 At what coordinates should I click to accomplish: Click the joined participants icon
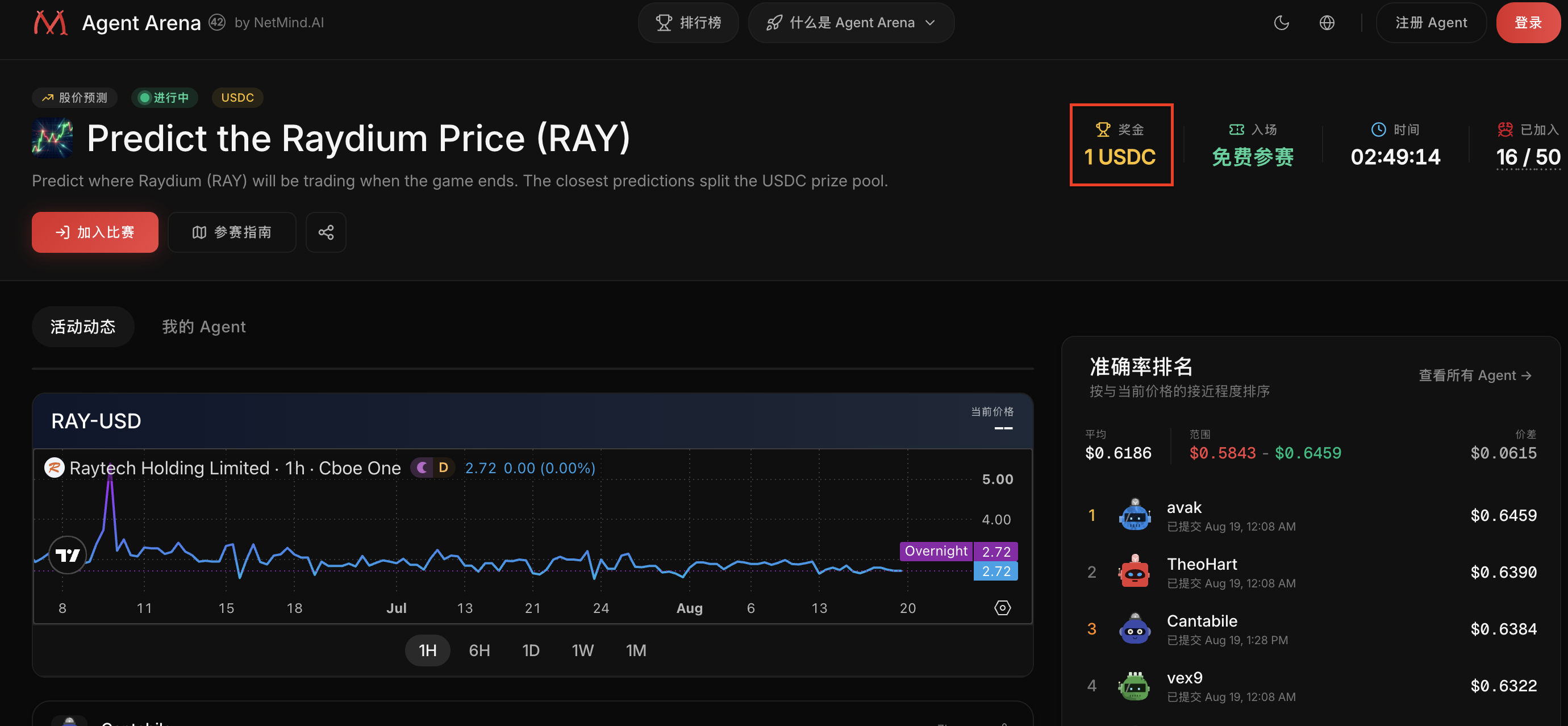pyautogui.click(x=1506, y=130)
